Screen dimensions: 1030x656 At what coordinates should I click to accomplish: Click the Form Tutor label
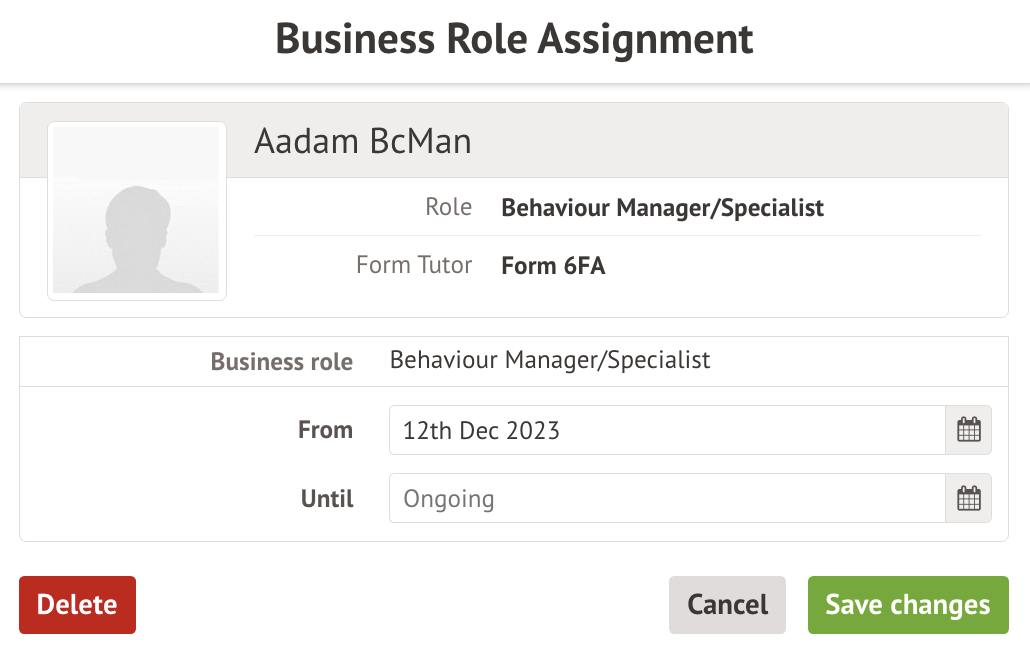coord(414,266)
